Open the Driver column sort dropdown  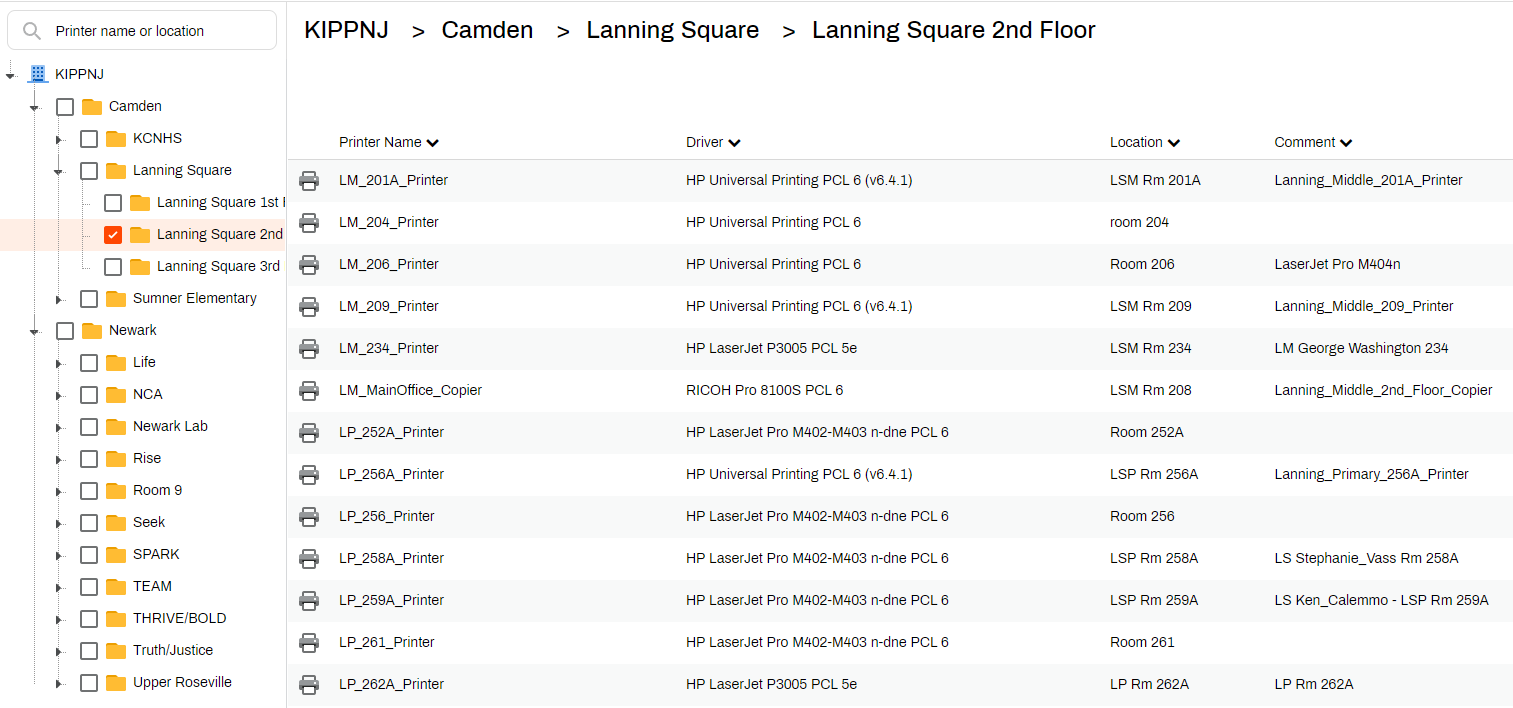click(735, 143)
